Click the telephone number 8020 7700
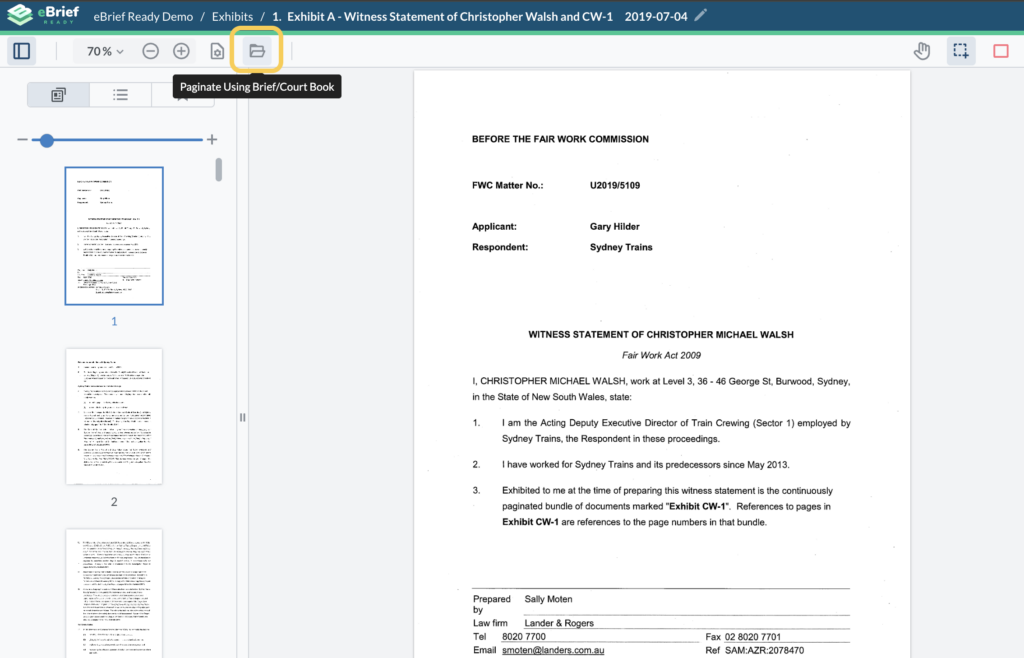 click(524, 637)
